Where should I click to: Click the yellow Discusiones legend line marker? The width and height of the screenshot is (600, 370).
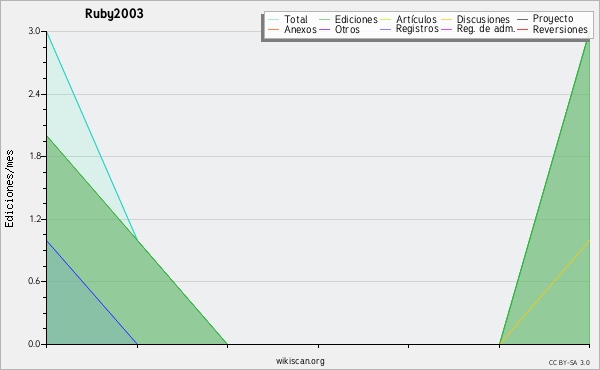pos(447,19)
